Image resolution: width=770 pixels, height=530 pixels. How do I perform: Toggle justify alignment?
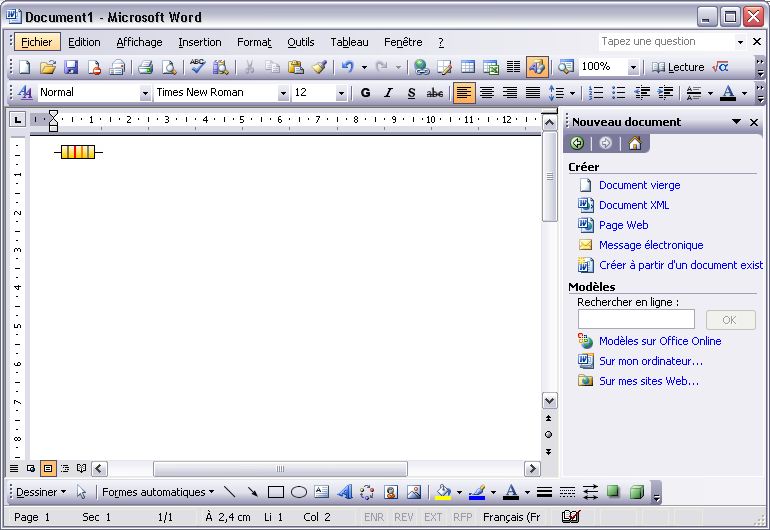tap(533, 92)
